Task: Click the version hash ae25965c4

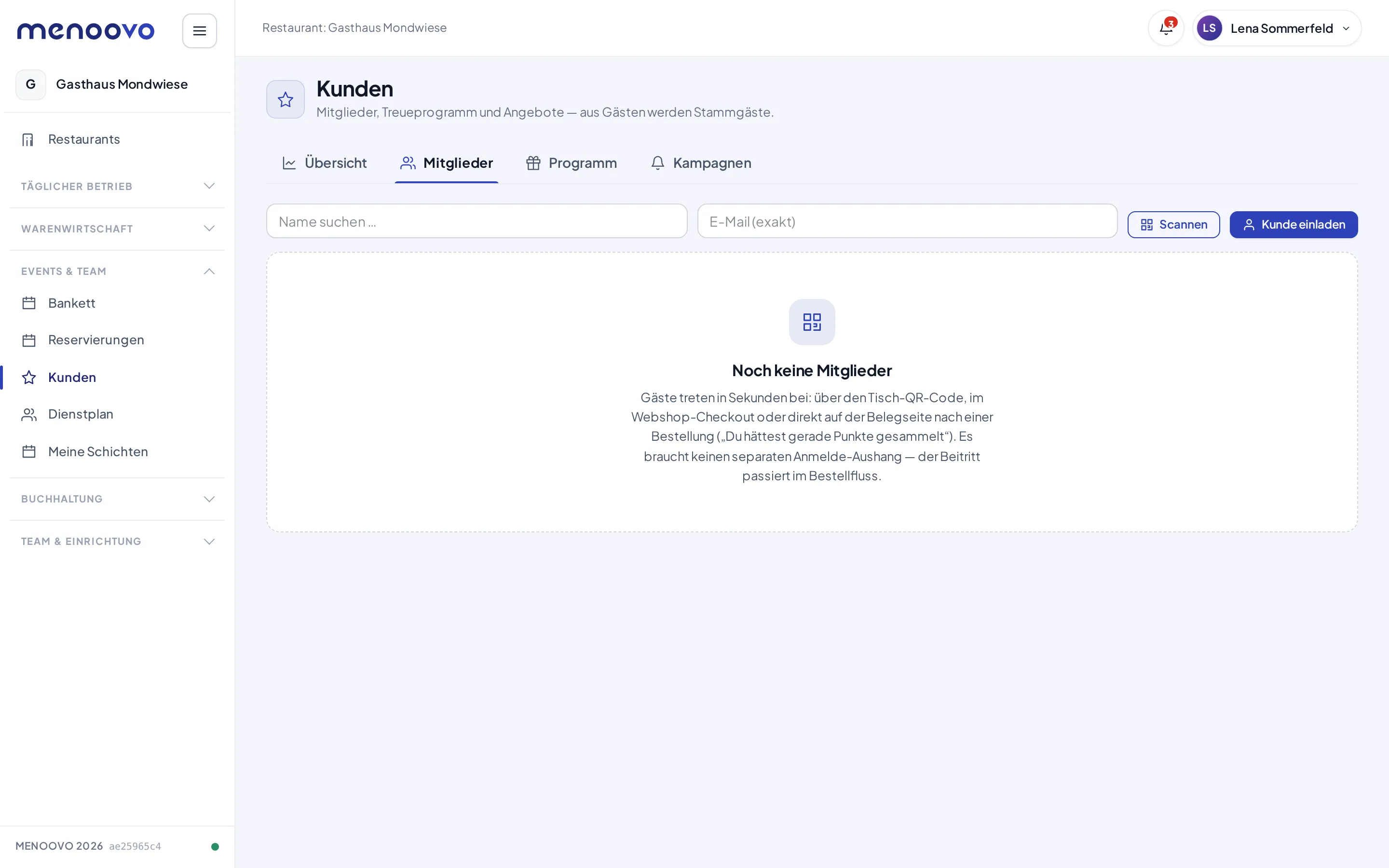Action: click(x=135, y=846)
